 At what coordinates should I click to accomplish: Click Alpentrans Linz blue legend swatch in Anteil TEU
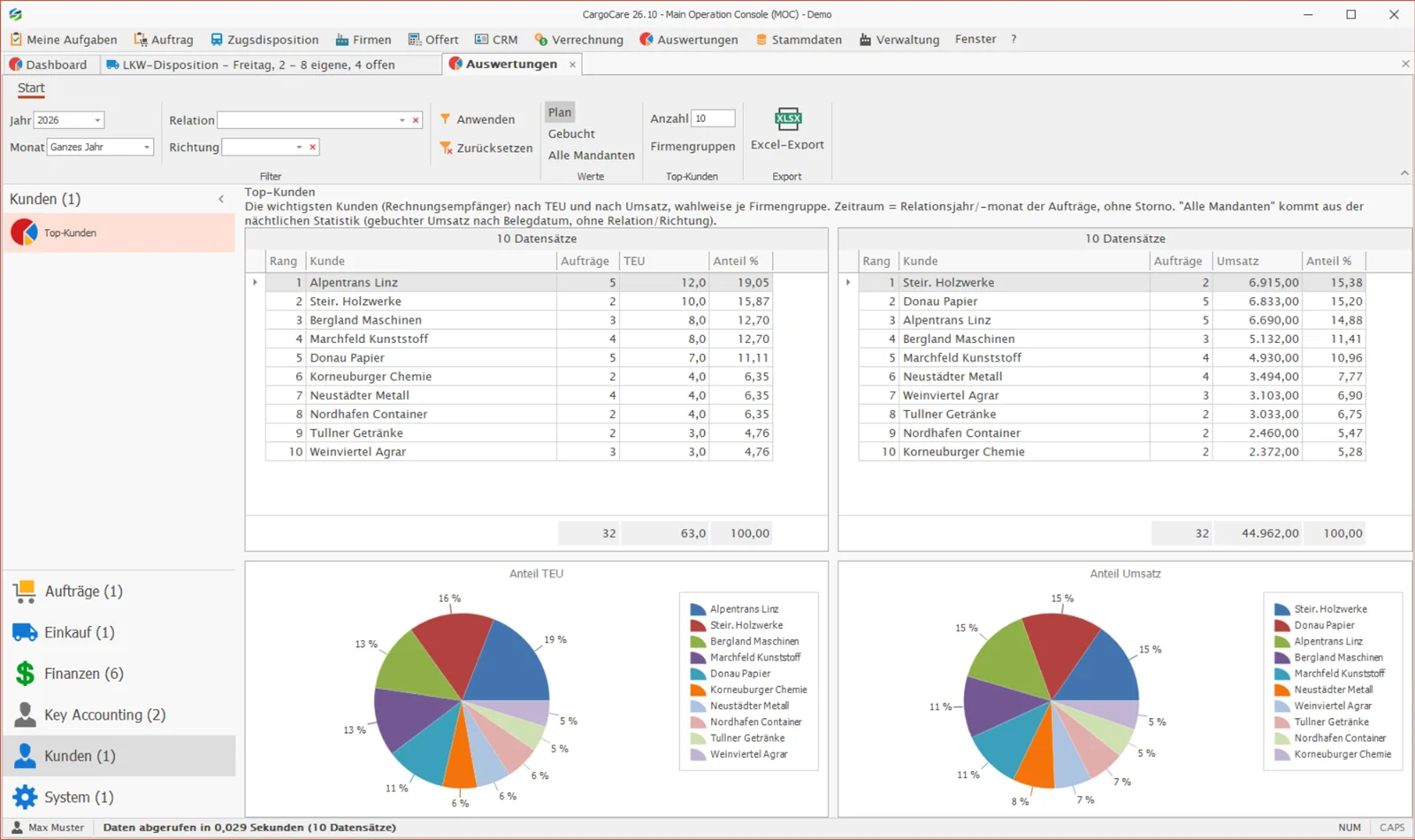click(698, 609)
